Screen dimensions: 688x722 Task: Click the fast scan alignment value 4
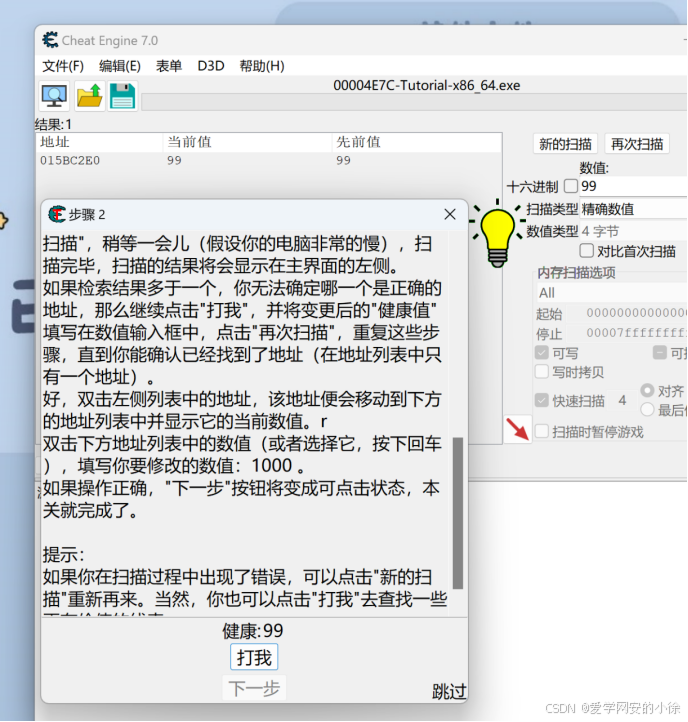pos(623,400)
